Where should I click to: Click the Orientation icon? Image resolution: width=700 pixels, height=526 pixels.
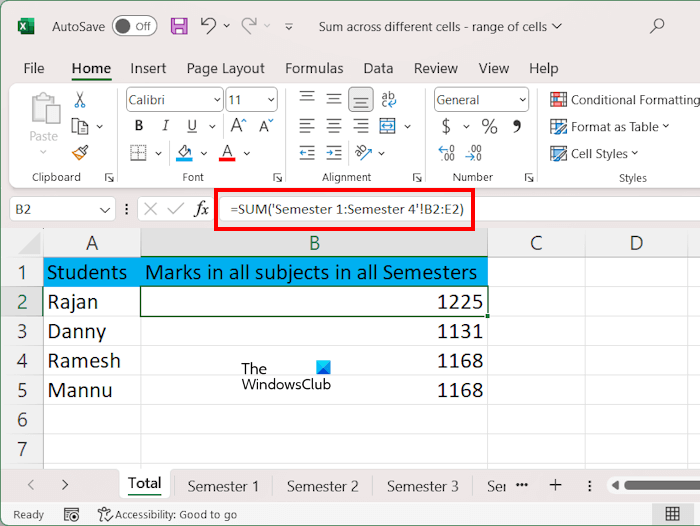[363, 153]
